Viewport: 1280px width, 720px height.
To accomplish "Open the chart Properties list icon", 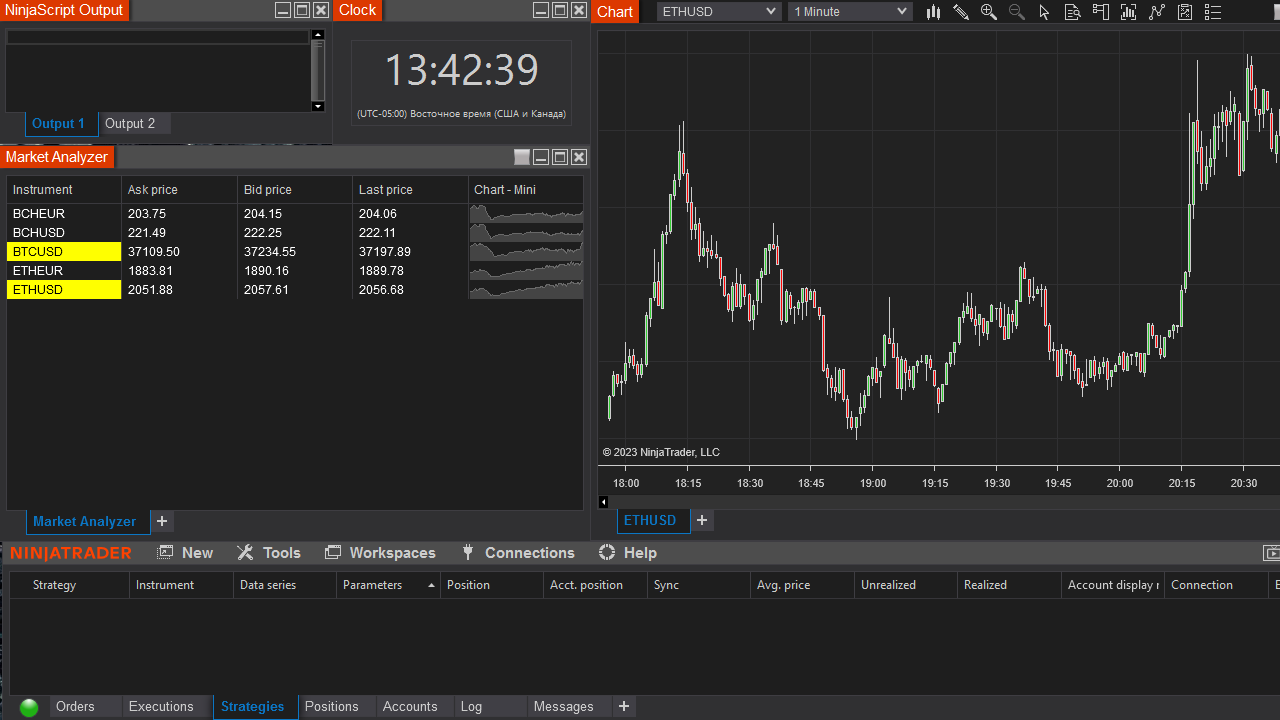I will point(1213,12).
